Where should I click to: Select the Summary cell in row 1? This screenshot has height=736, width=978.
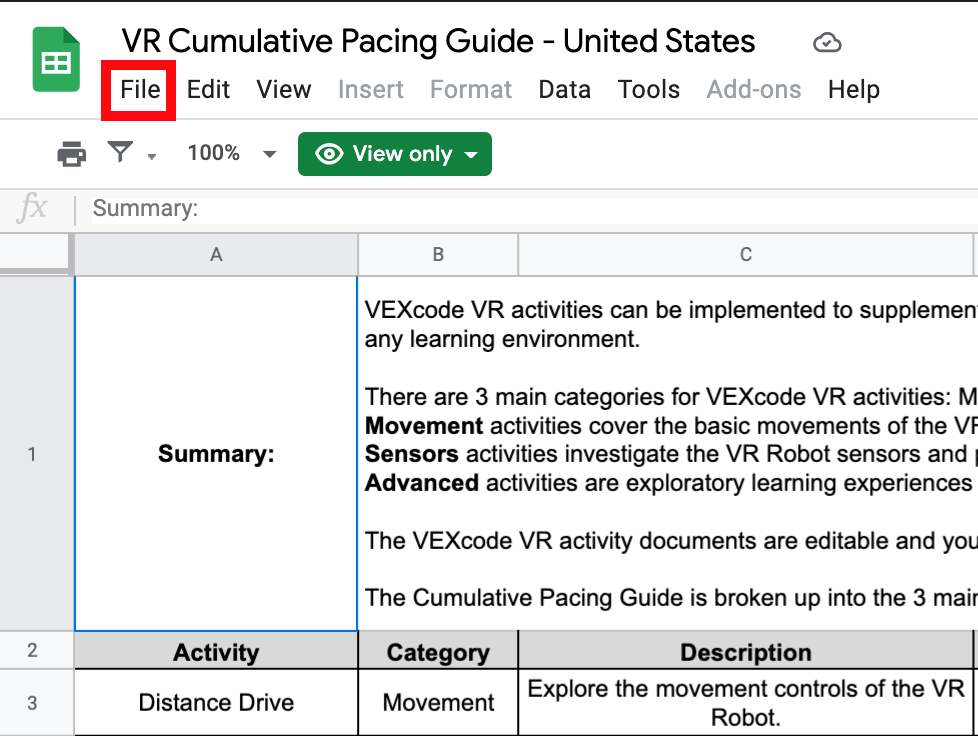point(215,453)
